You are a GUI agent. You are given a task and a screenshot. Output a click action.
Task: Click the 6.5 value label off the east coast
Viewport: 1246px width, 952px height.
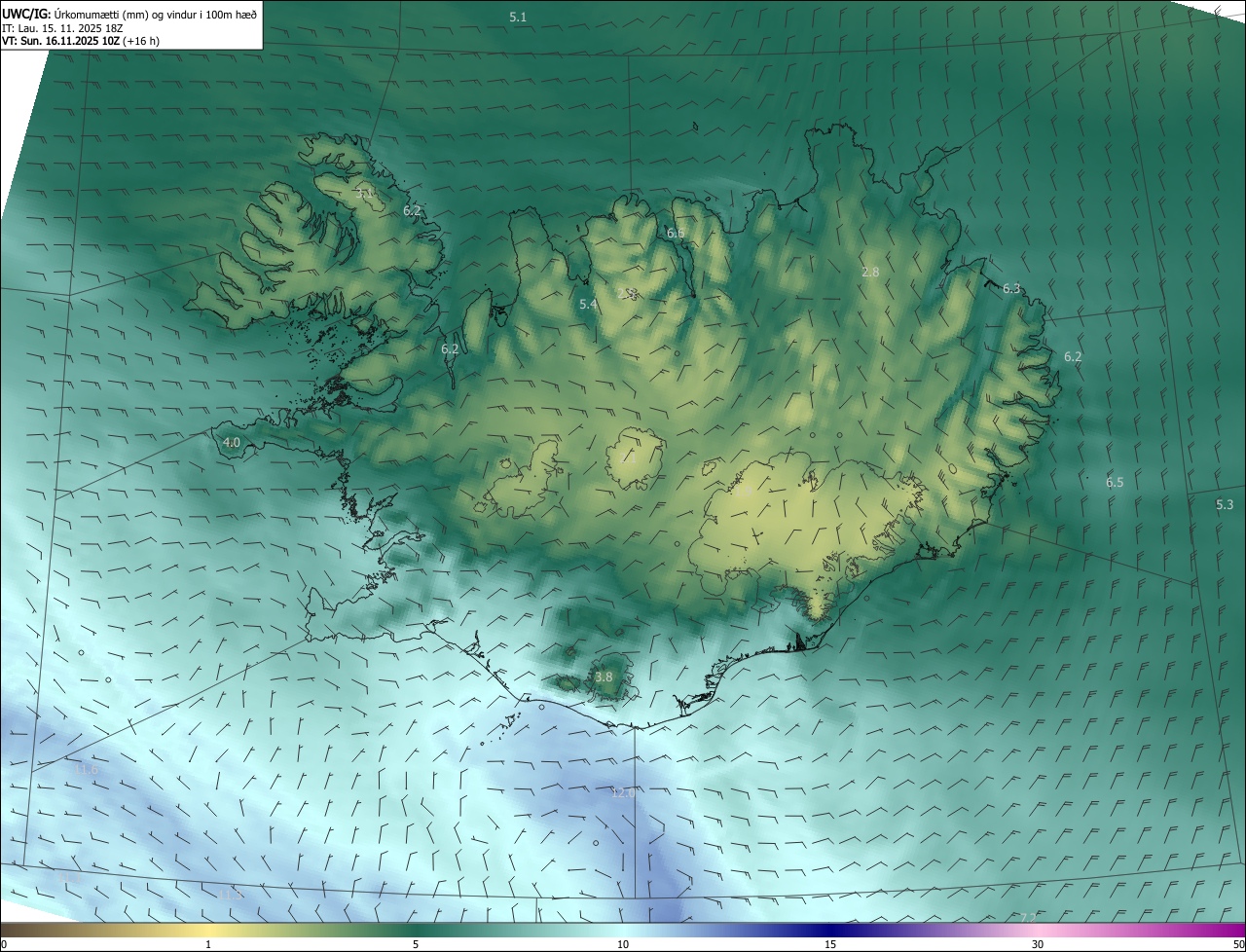(x=1115, y=483)
